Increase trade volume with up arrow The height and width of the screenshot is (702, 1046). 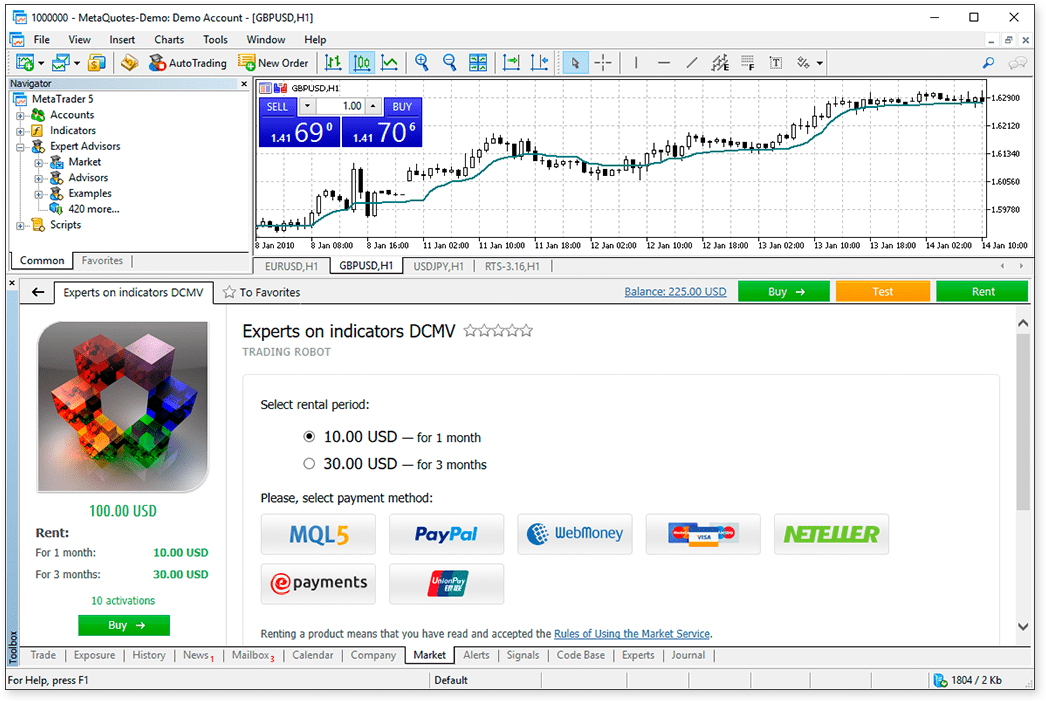click(x=374, y=106)
